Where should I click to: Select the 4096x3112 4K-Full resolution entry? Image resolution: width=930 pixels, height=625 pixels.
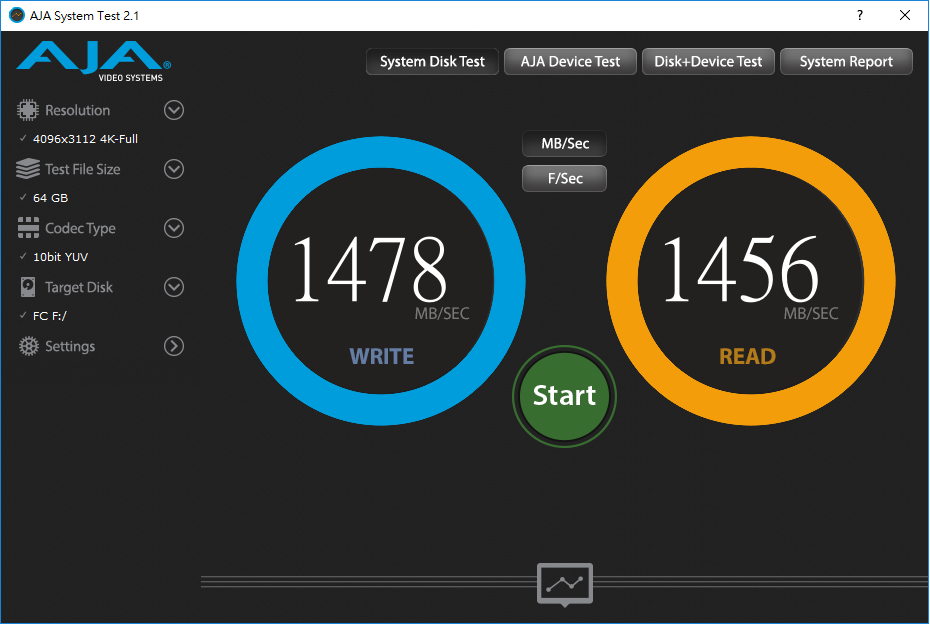pos(85,139)
